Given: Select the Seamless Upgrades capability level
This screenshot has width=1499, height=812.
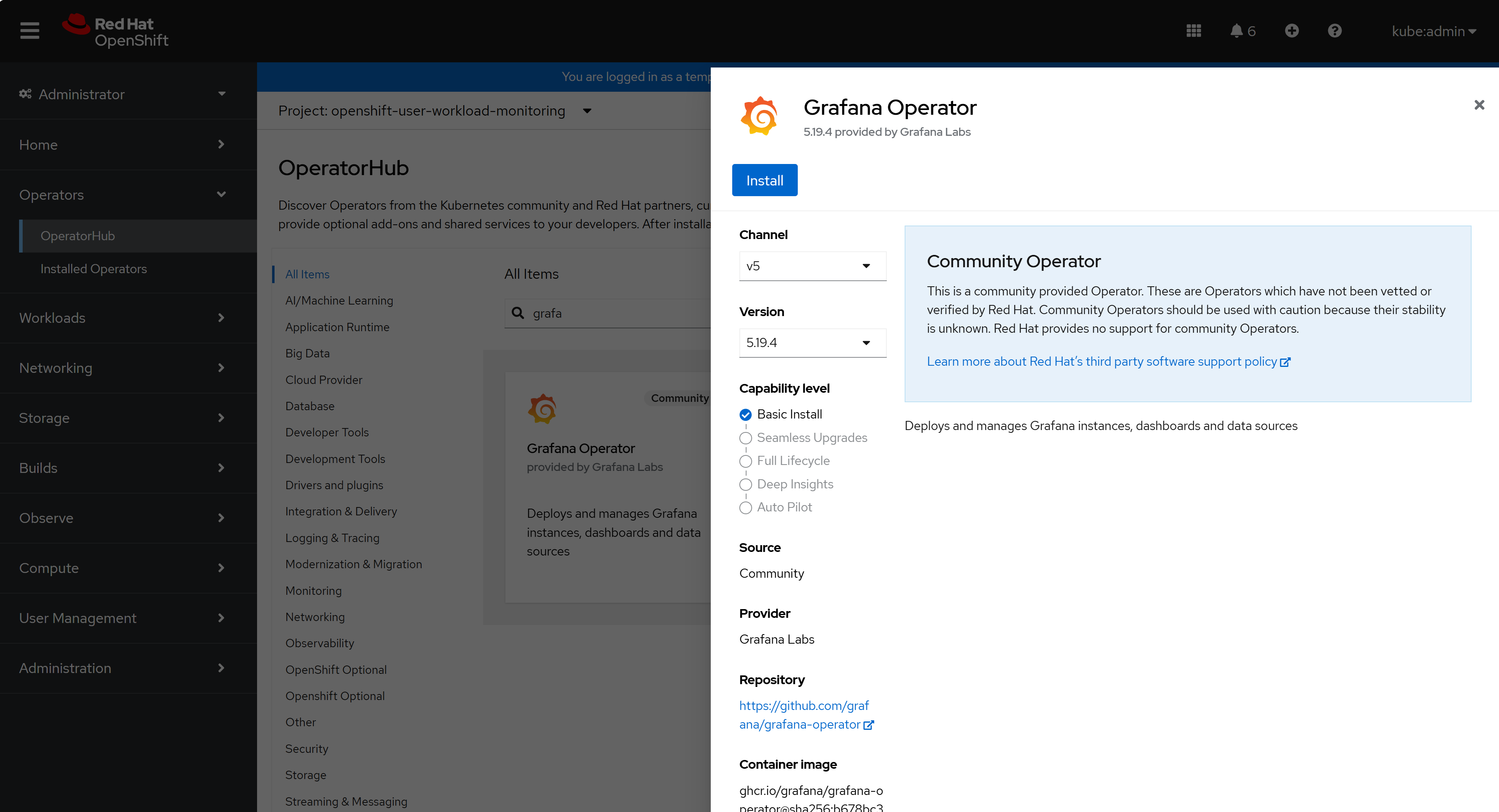Looking at the screenshot, I should 745,438.
